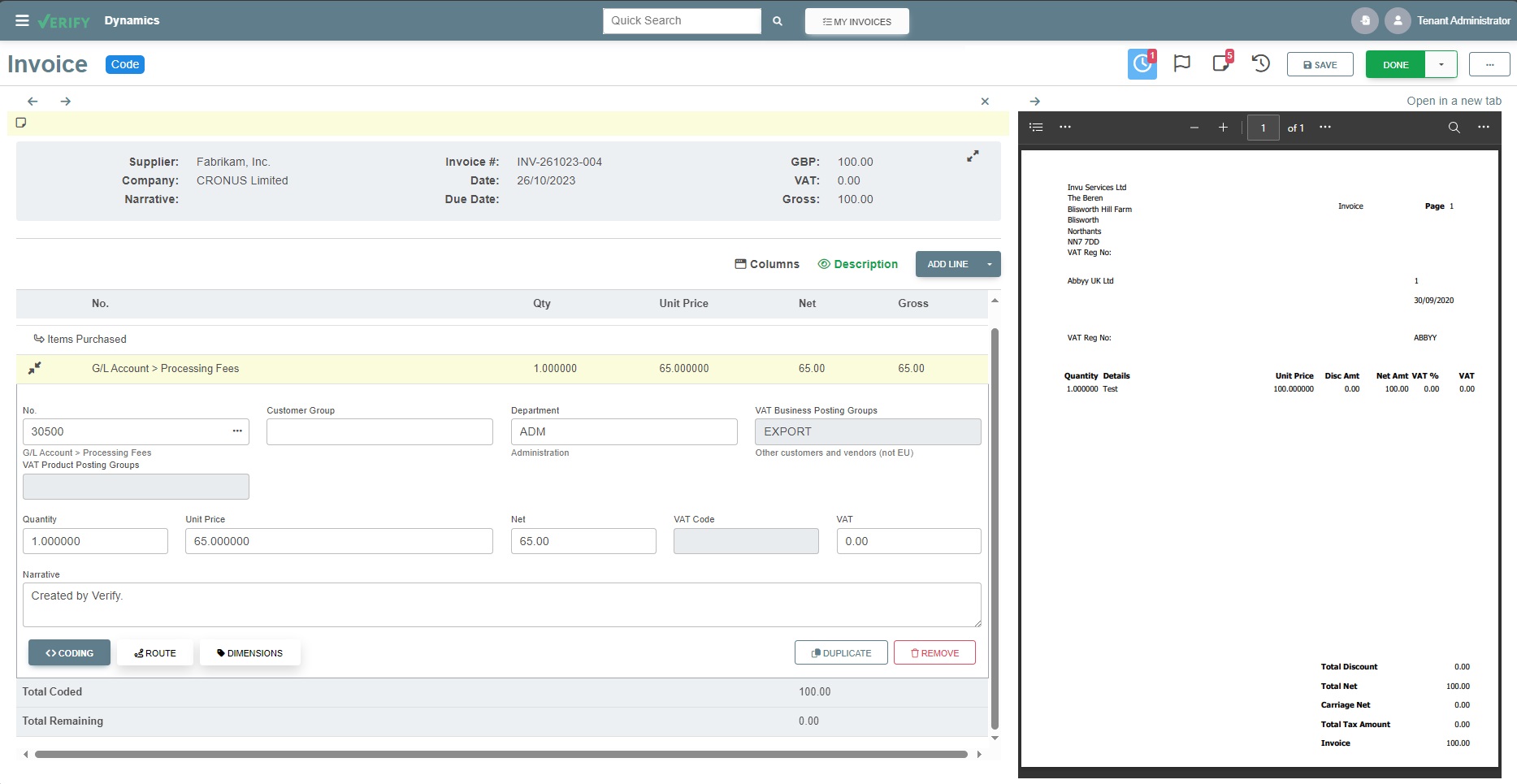The height and width of the screenshot is (784, 1517).
Task: Click the REMOVE line button
Action: (x=934, y=652)
